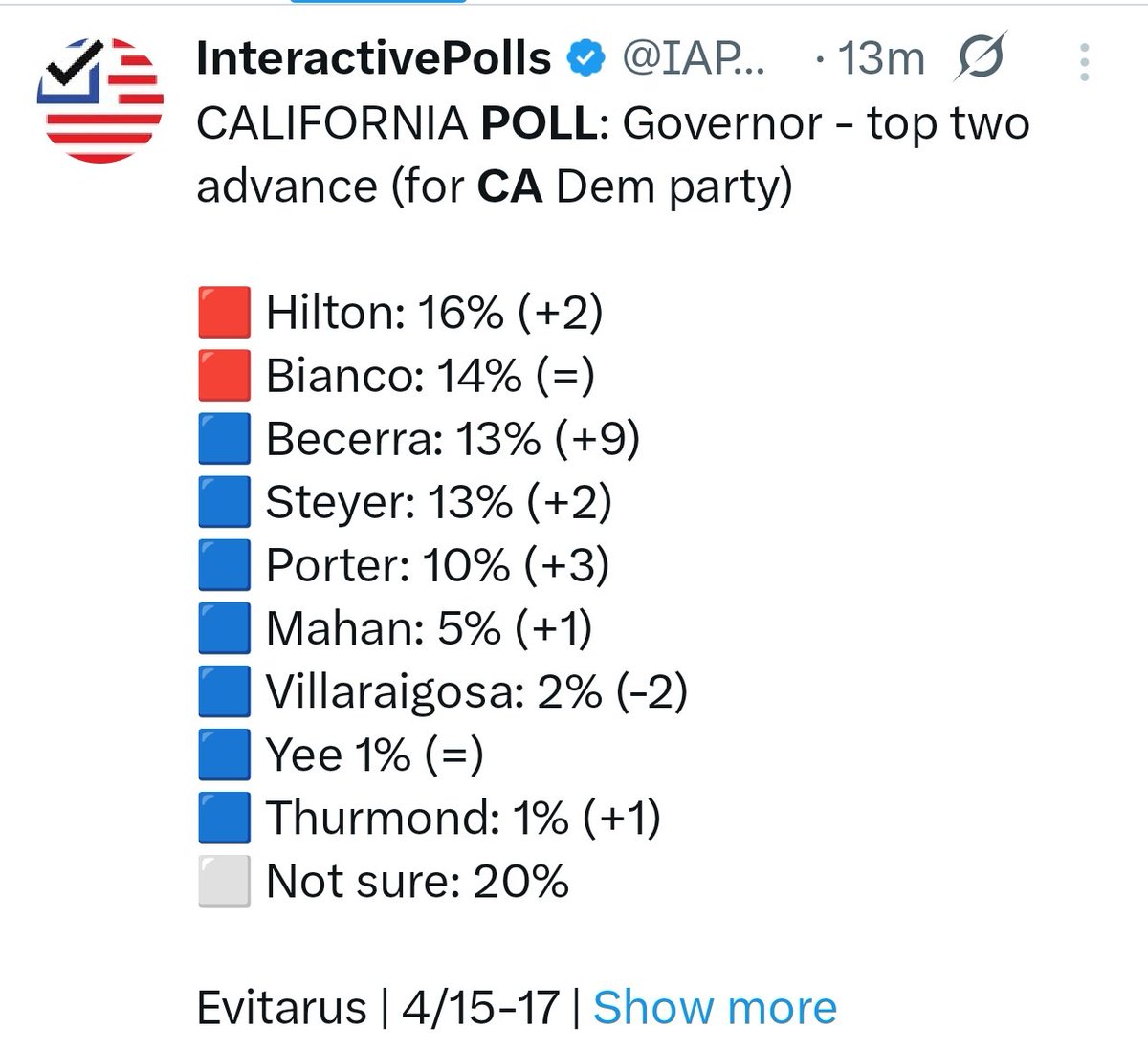
Task: Open the InteractivePolls profile avatar
Action: pos(100,100)
